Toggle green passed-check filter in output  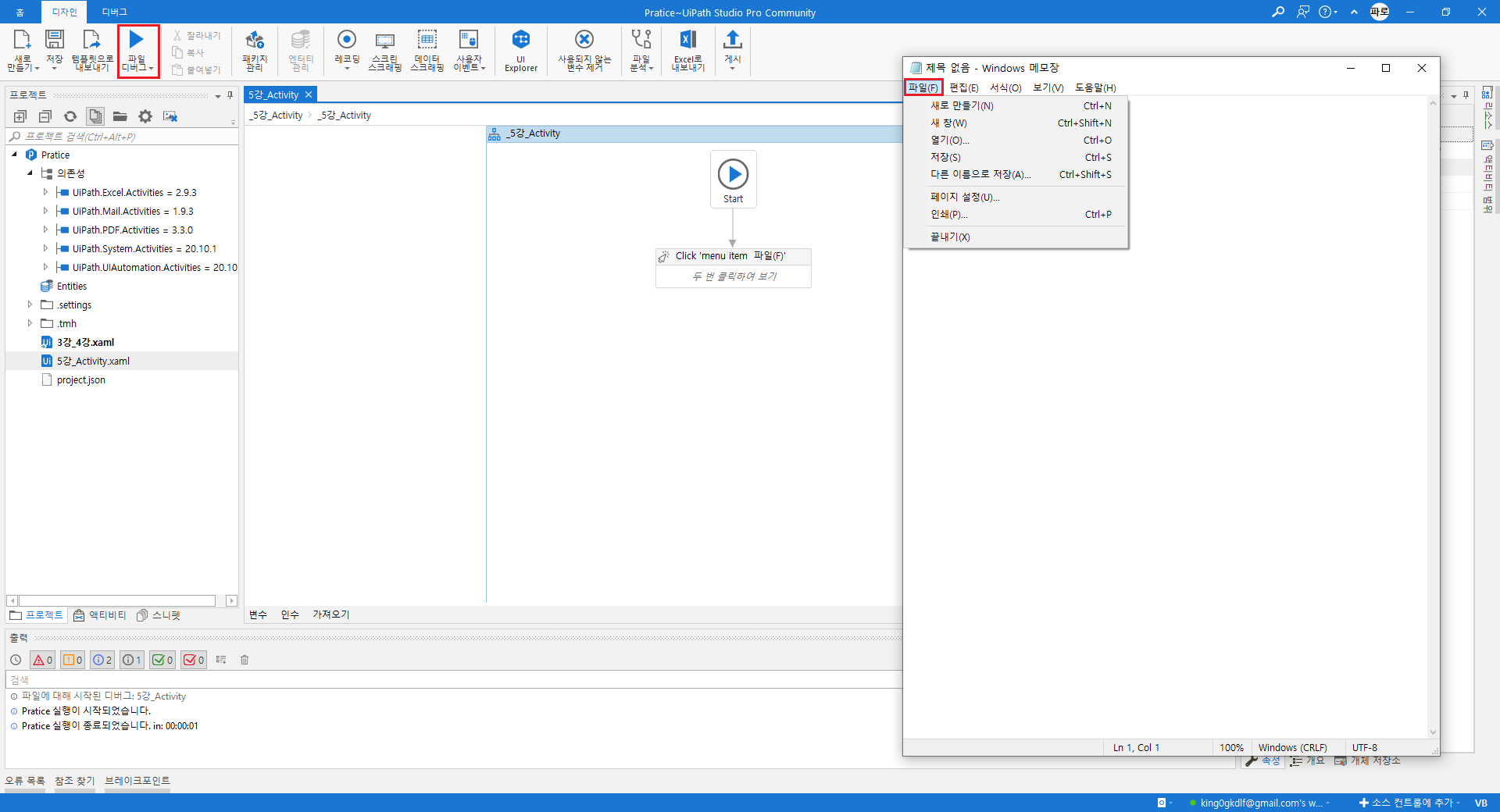tap(162, 660)
